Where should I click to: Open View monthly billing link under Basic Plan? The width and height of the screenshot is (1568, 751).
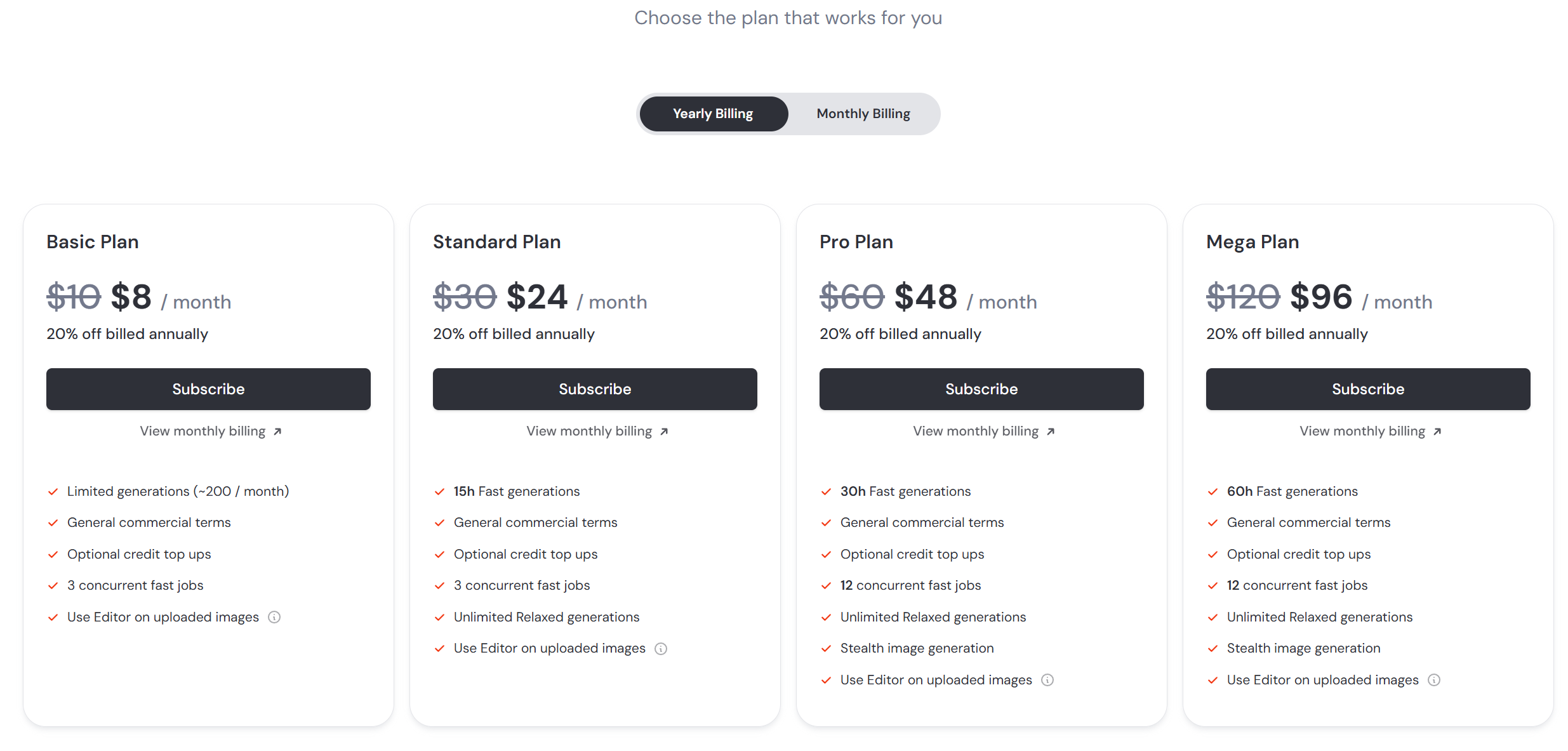coord(203,431)
